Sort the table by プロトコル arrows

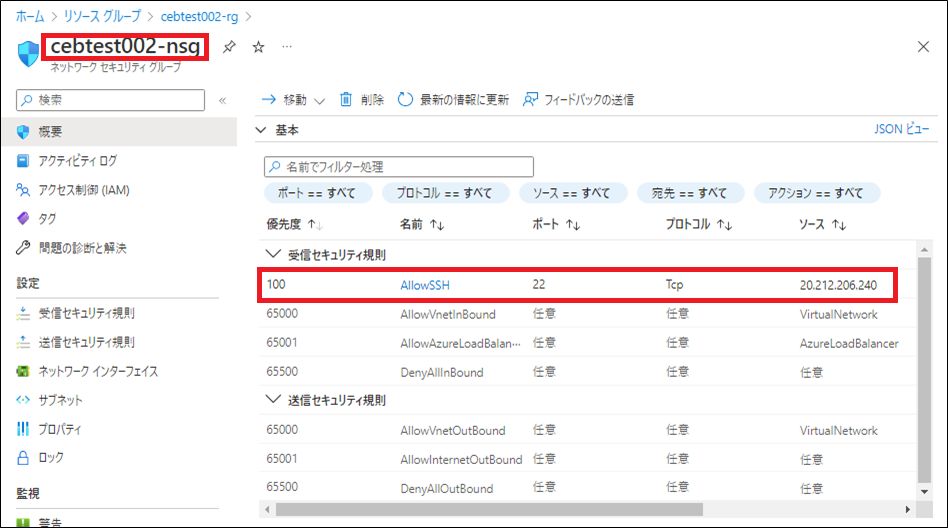point(724,225)
